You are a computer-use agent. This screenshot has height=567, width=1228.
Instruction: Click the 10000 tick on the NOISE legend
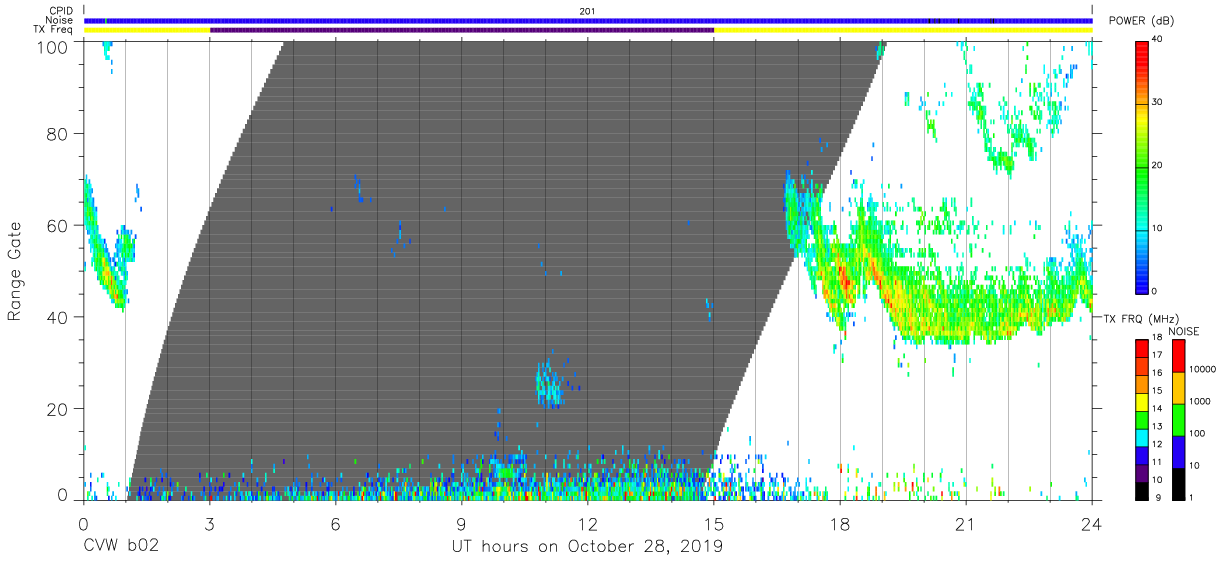[1203, 369]
